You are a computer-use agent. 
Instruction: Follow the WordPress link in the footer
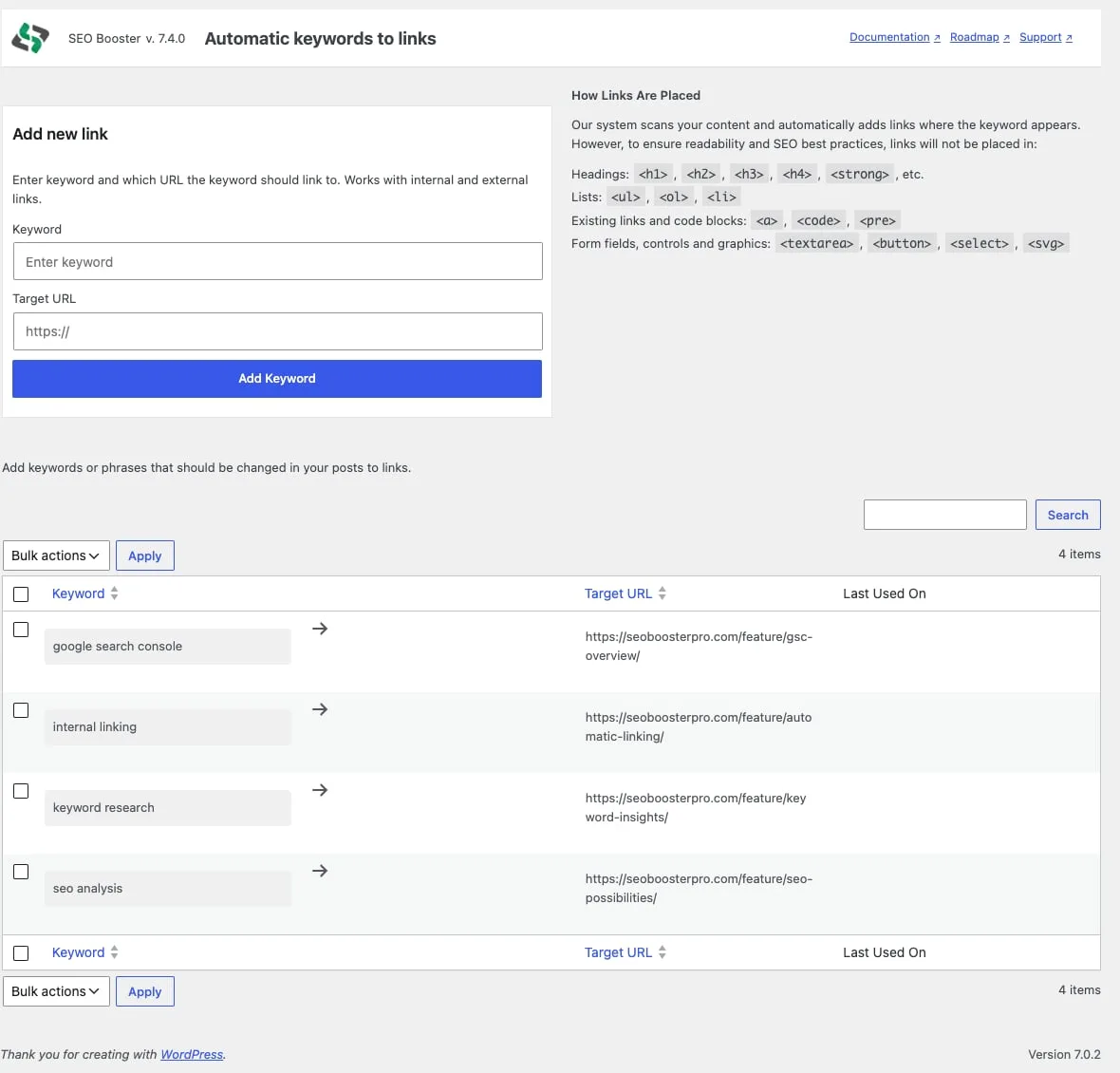pyautogui.click(x=192, y=1054)
